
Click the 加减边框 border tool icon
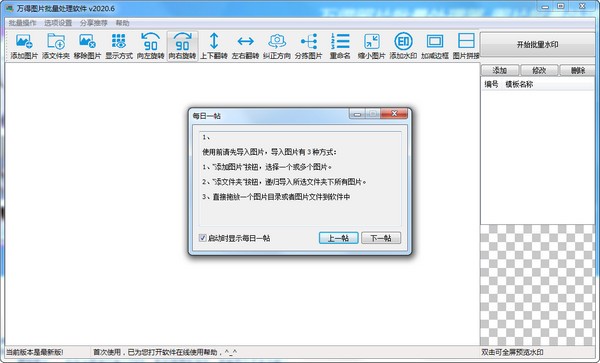point(435,46)
